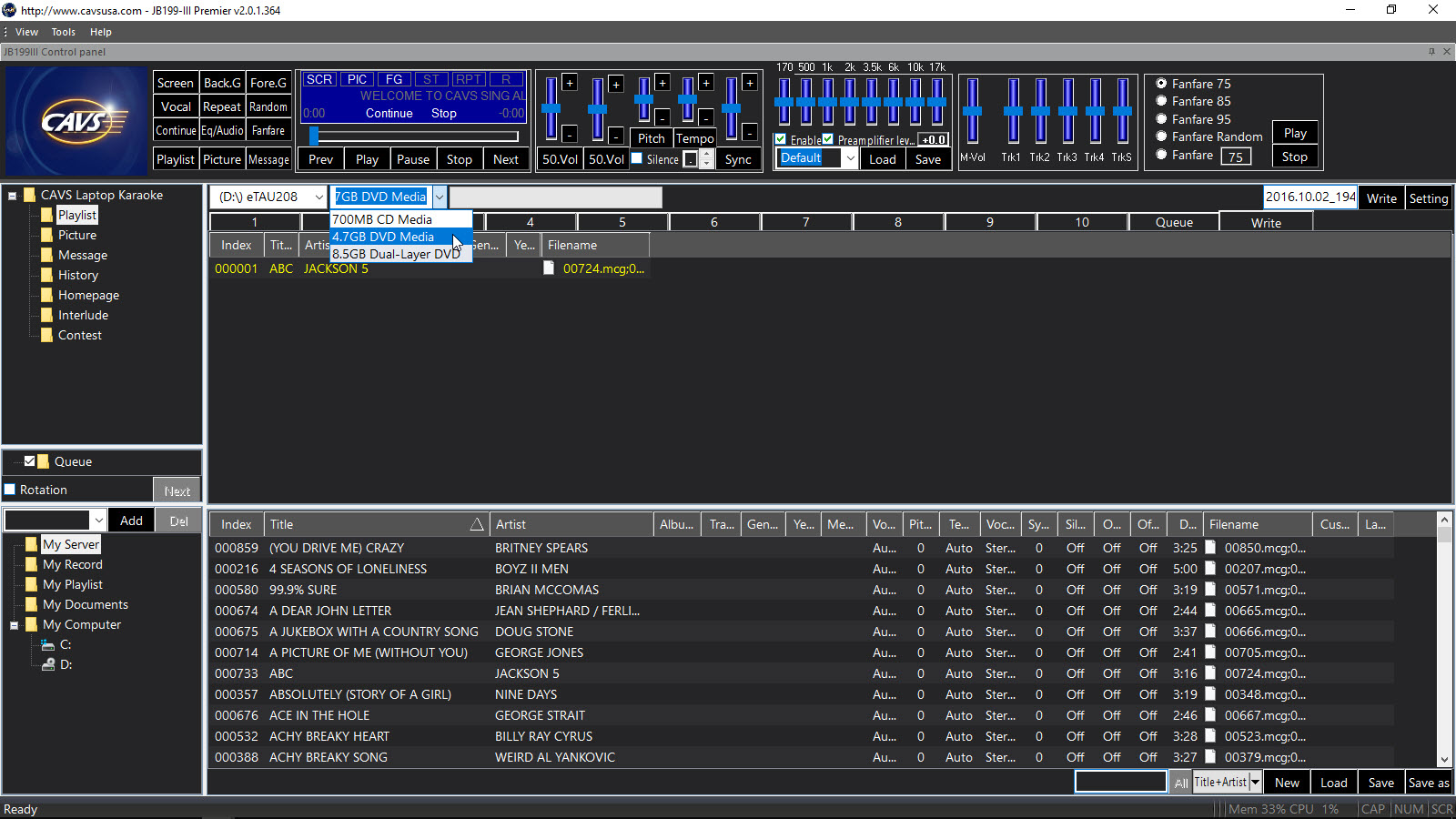Click file icon beside 00850.mcg
The image size is (1456, 819).
[x=1210, y=548]
